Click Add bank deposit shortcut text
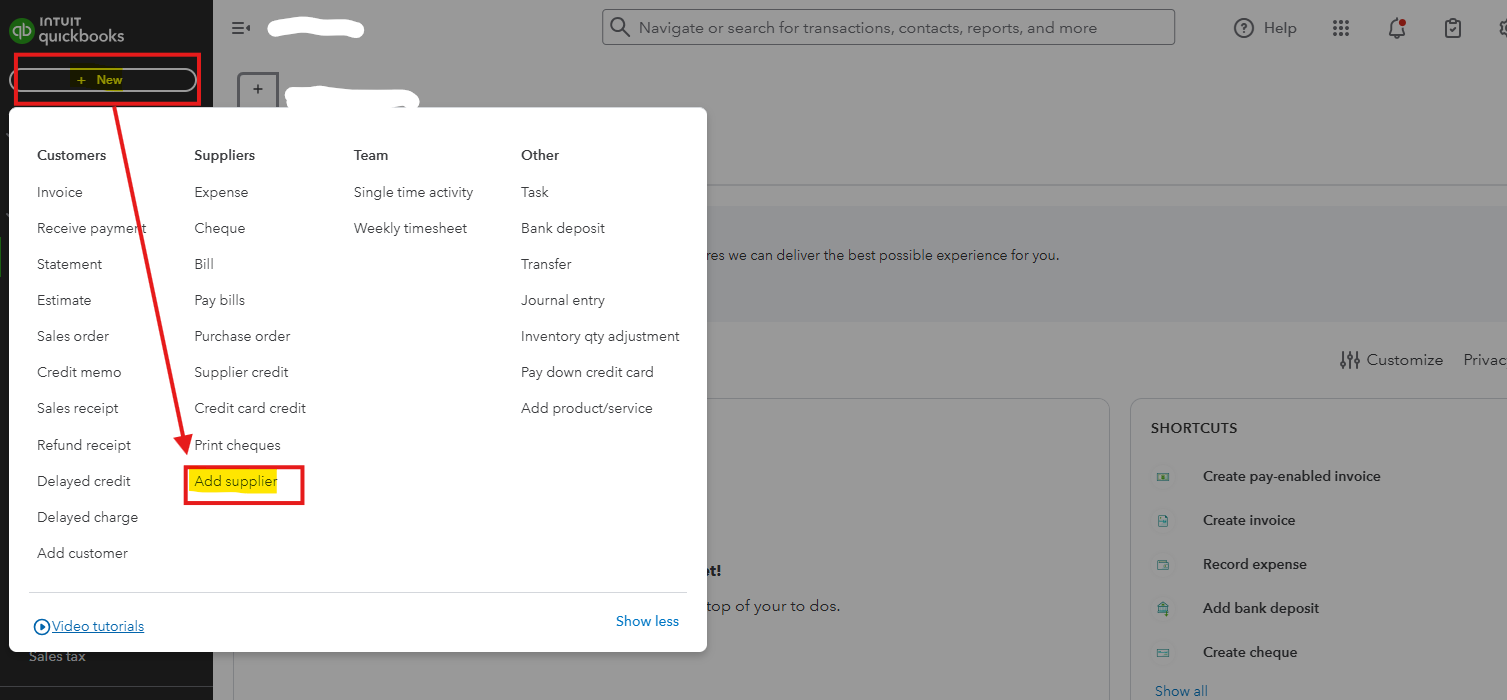This screenshot has height=700, width=1507. click(x=1261, y=608)
